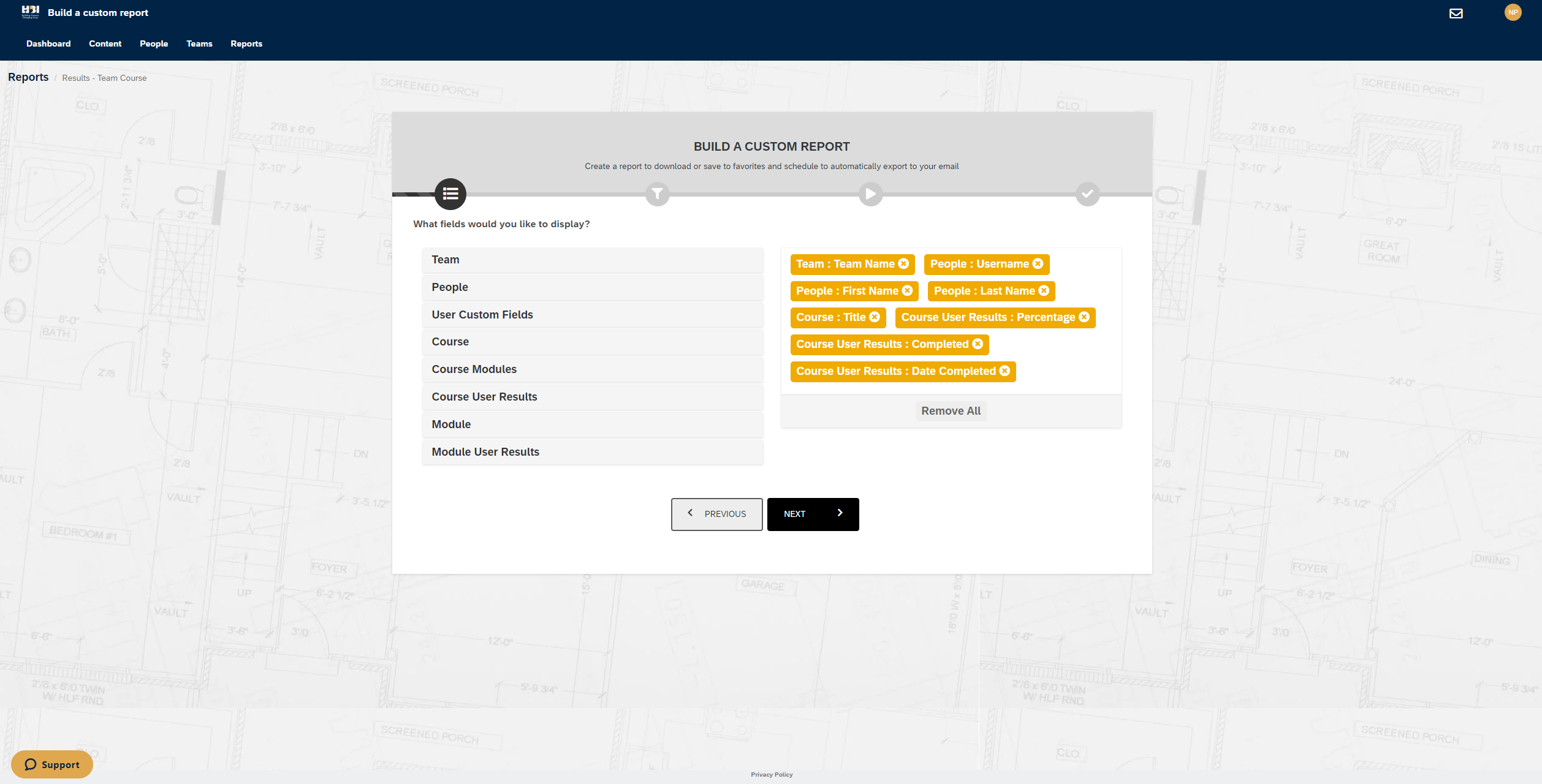The width and height of the screenshot is (1542, 784).
Task: Remove the Team Name field tag
Action: coord(903,264)
